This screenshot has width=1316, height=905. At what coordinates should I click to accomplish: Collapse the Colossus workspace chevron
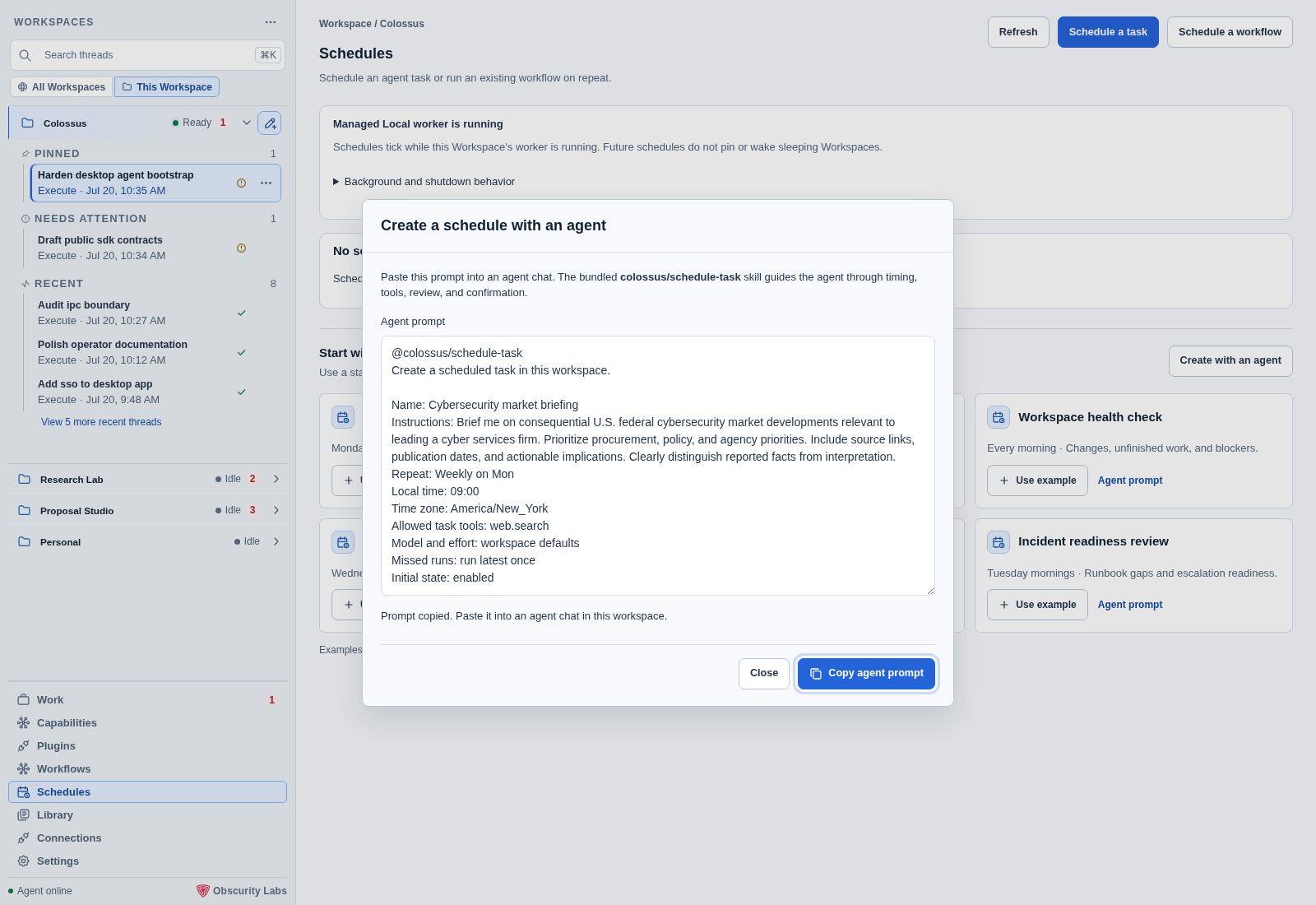click(x=246, y=123)
